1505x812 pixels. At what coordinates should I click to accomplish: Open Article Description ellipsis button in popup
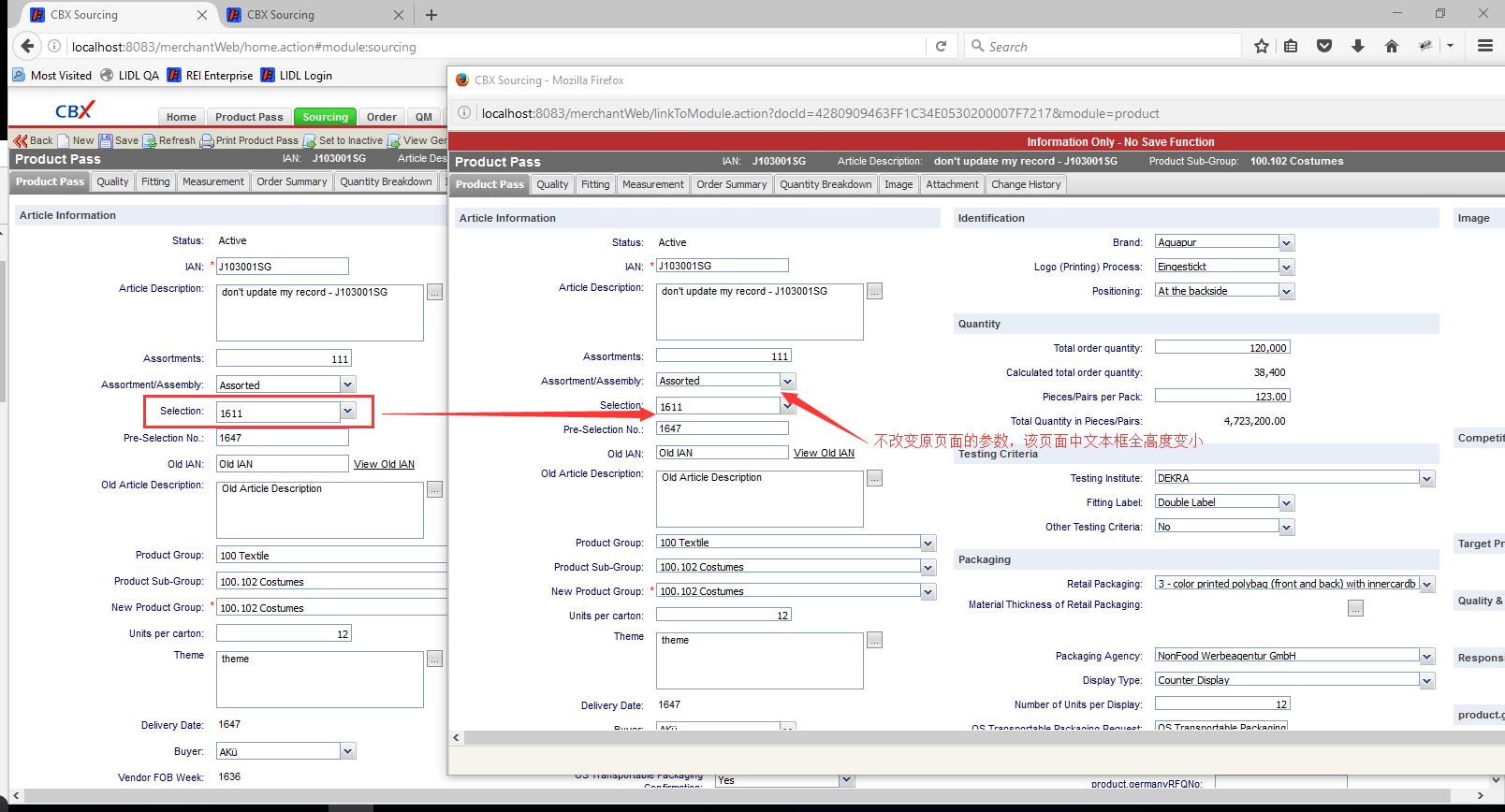click(x=874, y=291)
